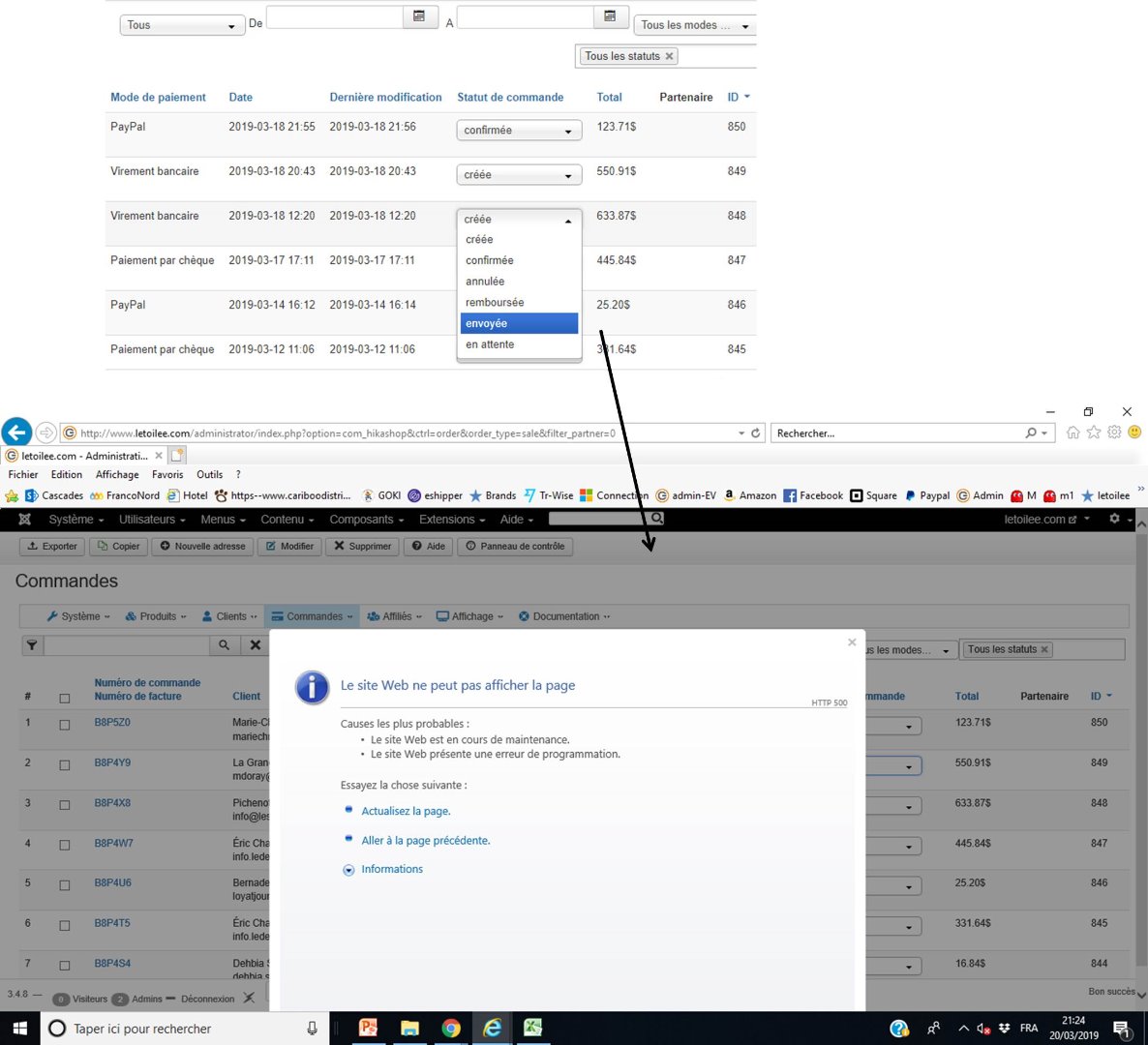Check the checkbox for order B8P4X8
Viewport: 1148px width, 1045px height.
point(65,805)
